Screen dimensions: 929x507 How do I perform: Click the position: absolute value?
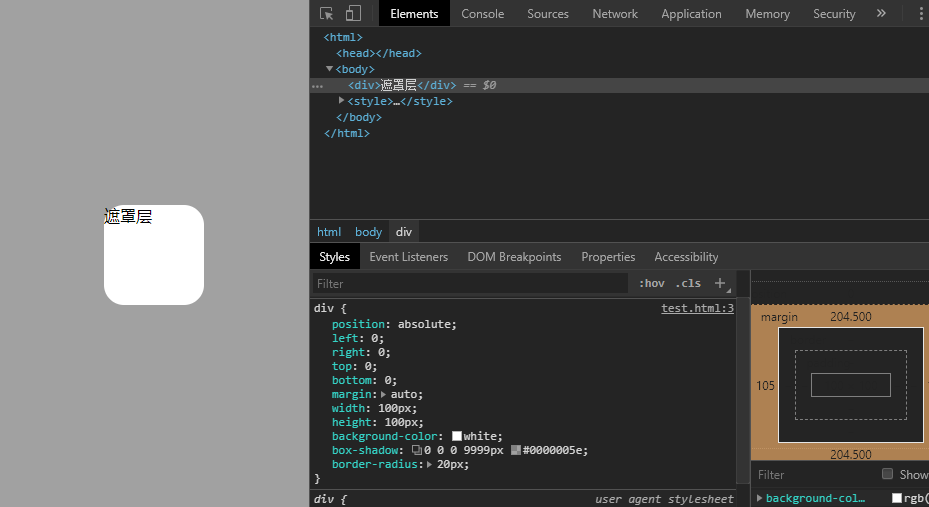click(424, 324)
